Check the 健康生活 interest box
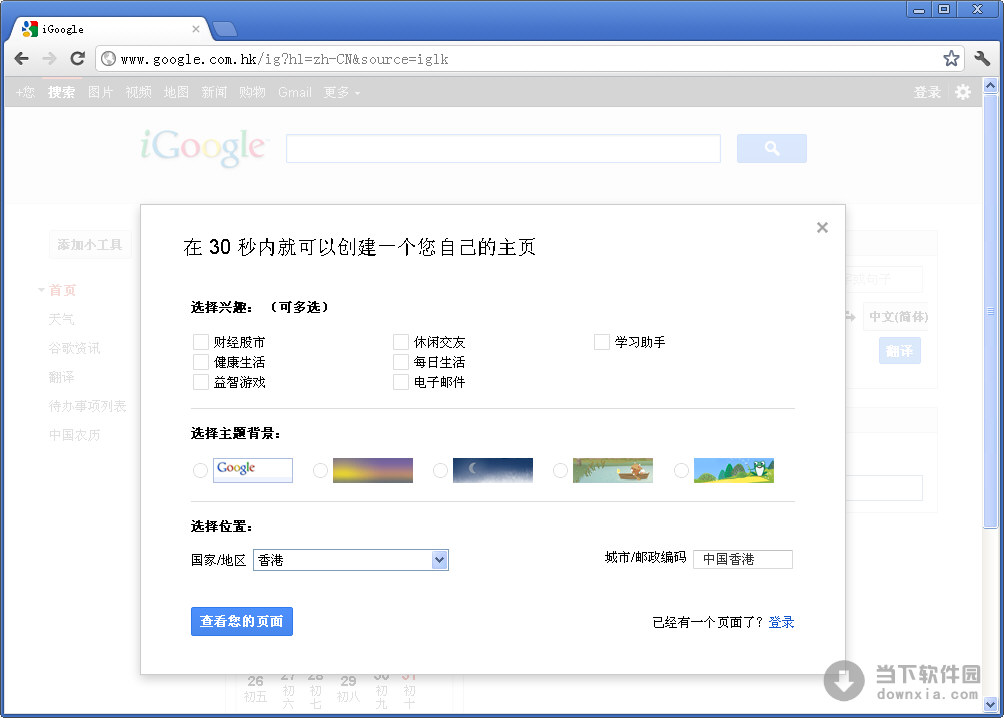 pos(200,362)
